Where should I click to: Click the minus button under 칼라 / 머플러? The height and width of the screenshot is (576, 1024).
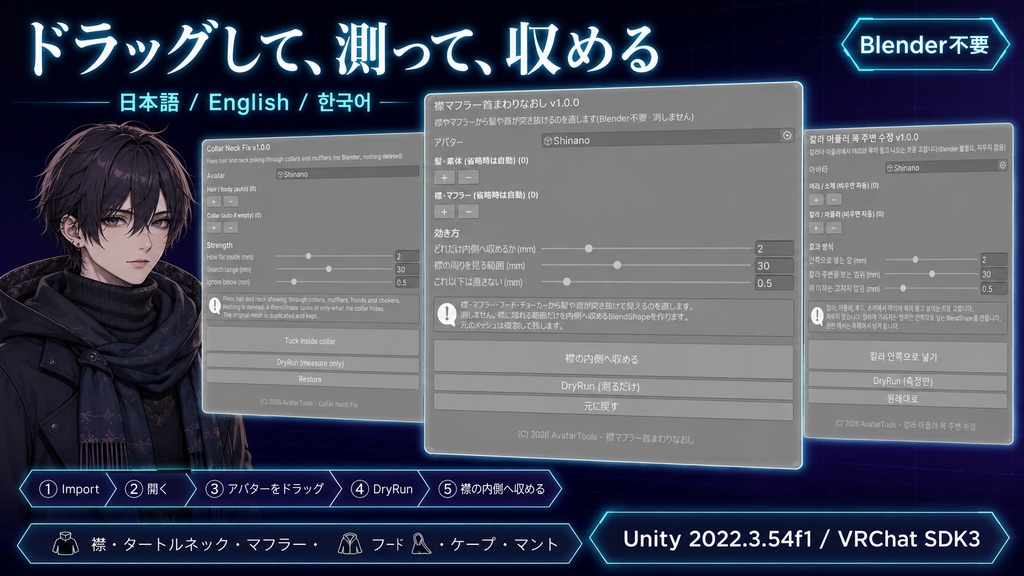click(x=833, y=228)
